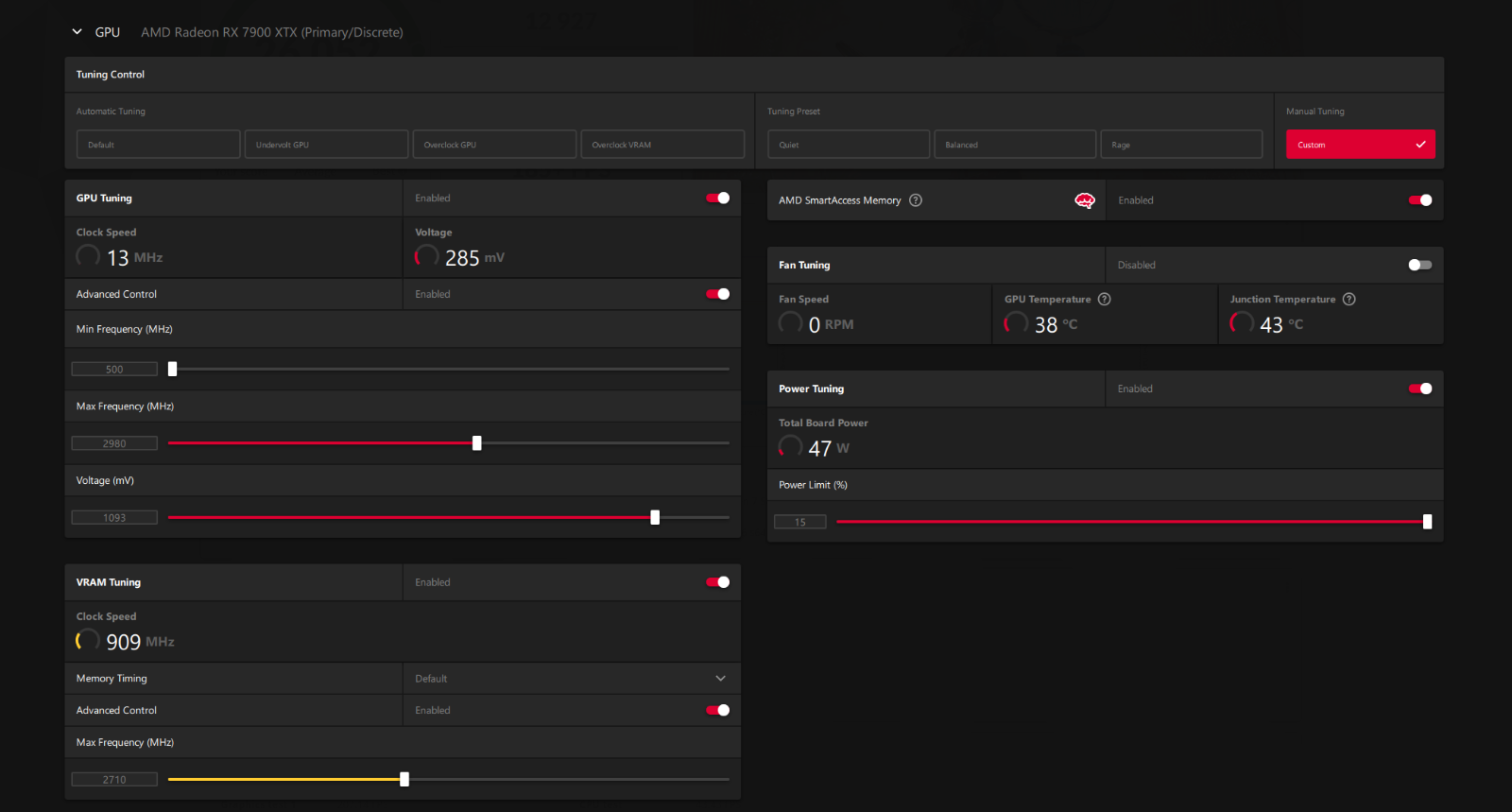Click the GPU Temperature gauge icon
Image resolution: width=1512 pixels, height=812 pixels.
(x=1016, y=323)
